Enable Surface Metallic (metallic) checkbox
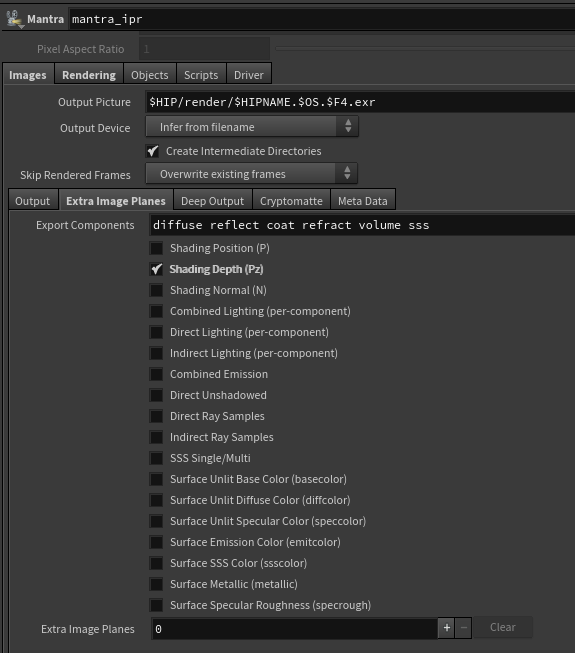The height and width of the screenshot is (653, 575). point(157,584)
